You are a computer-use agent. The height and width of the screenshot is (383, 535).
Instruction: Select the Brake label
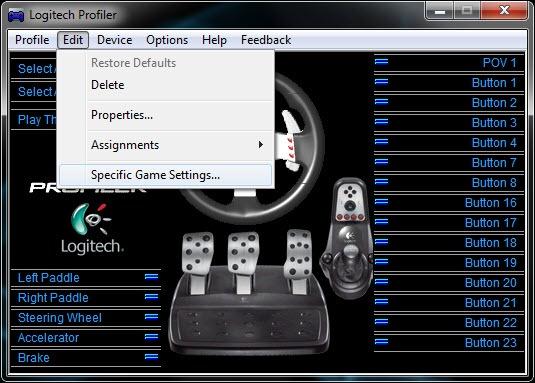click(33, 358)
